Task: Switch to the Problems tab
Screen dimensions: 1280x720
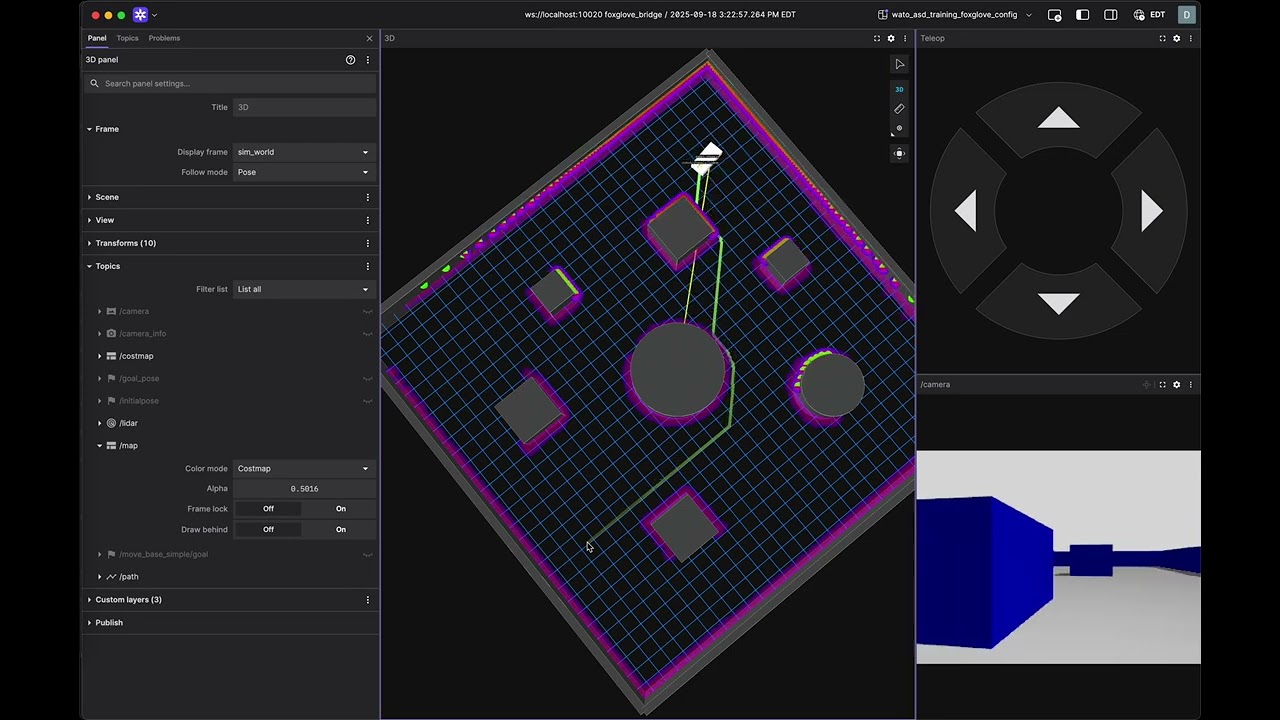Action: tap(164, 38)
